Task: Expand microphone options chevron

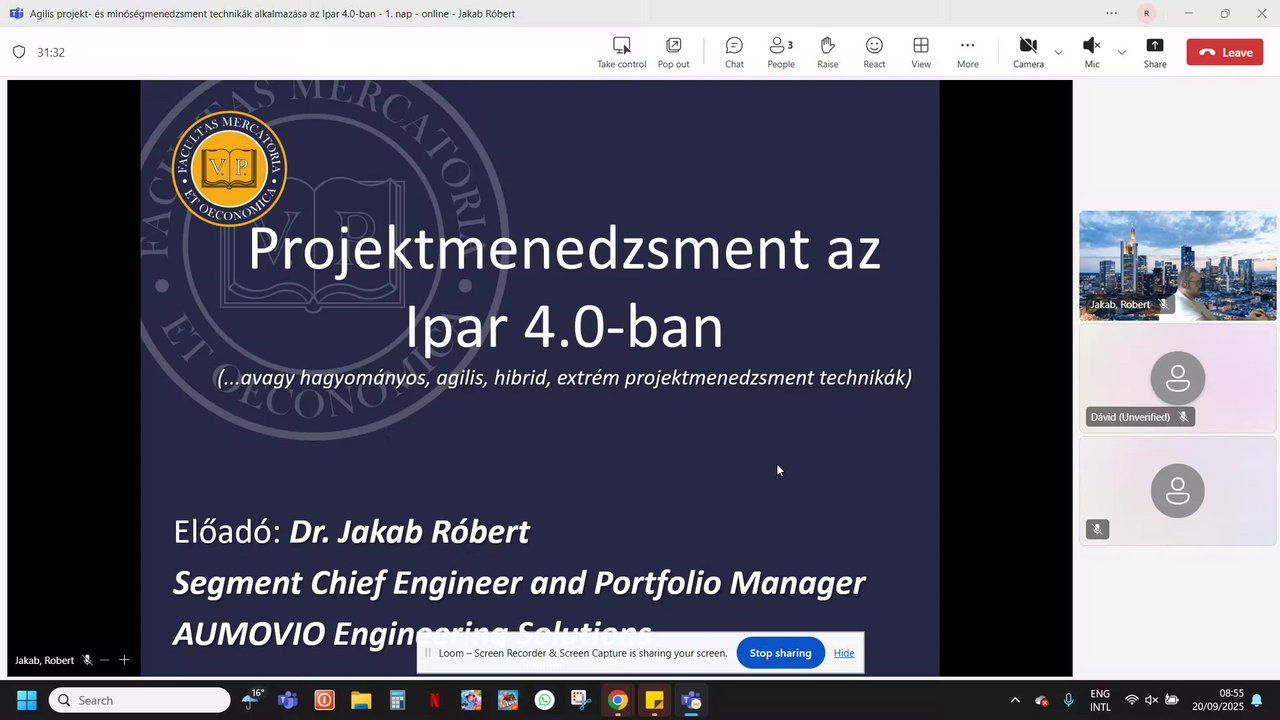Action: point(1121,52)
